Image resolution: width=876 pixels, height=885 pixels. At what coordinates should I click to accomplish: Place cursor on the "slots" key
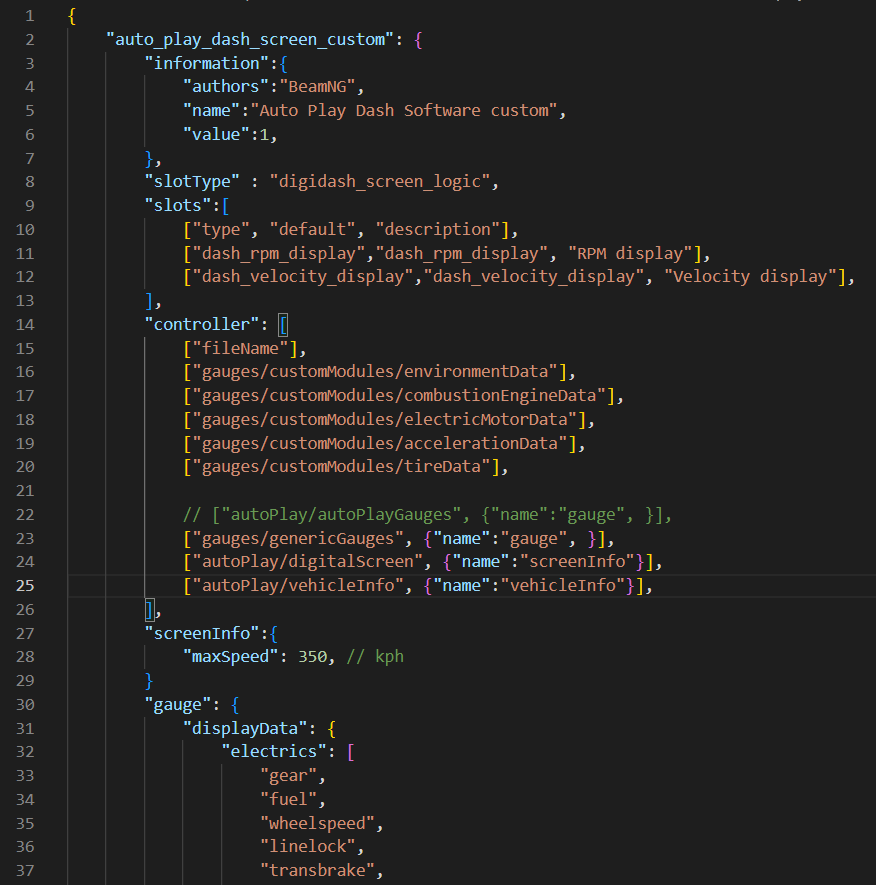(x=178, y=205)
